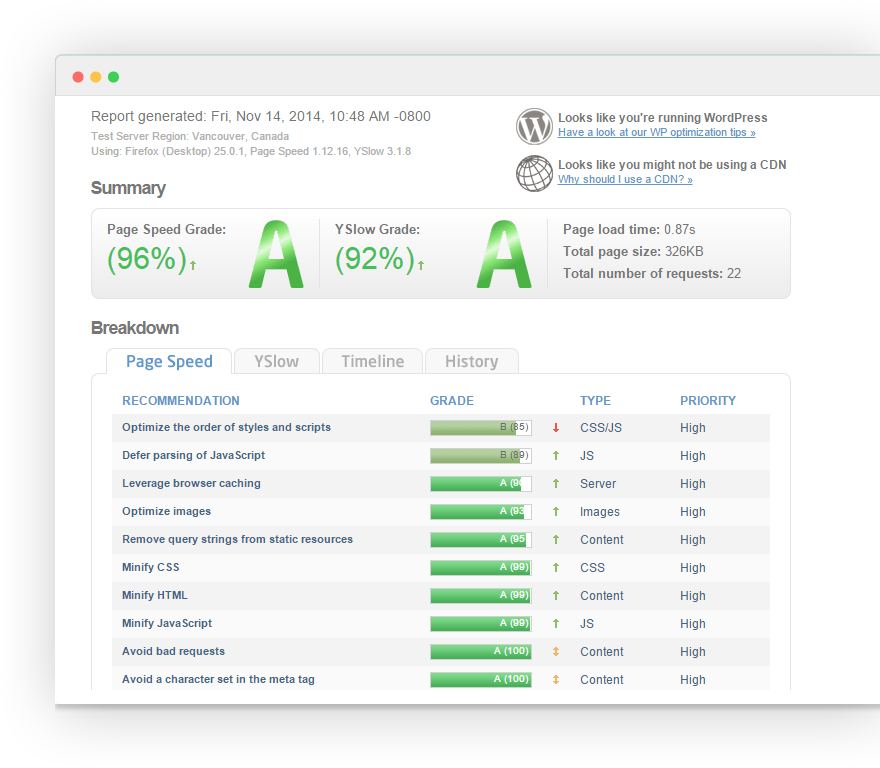Viewport: 880px width, 768px height.
Task: Click the 'Using: Firefox (Desktop)' line
Action: point(251,152)
